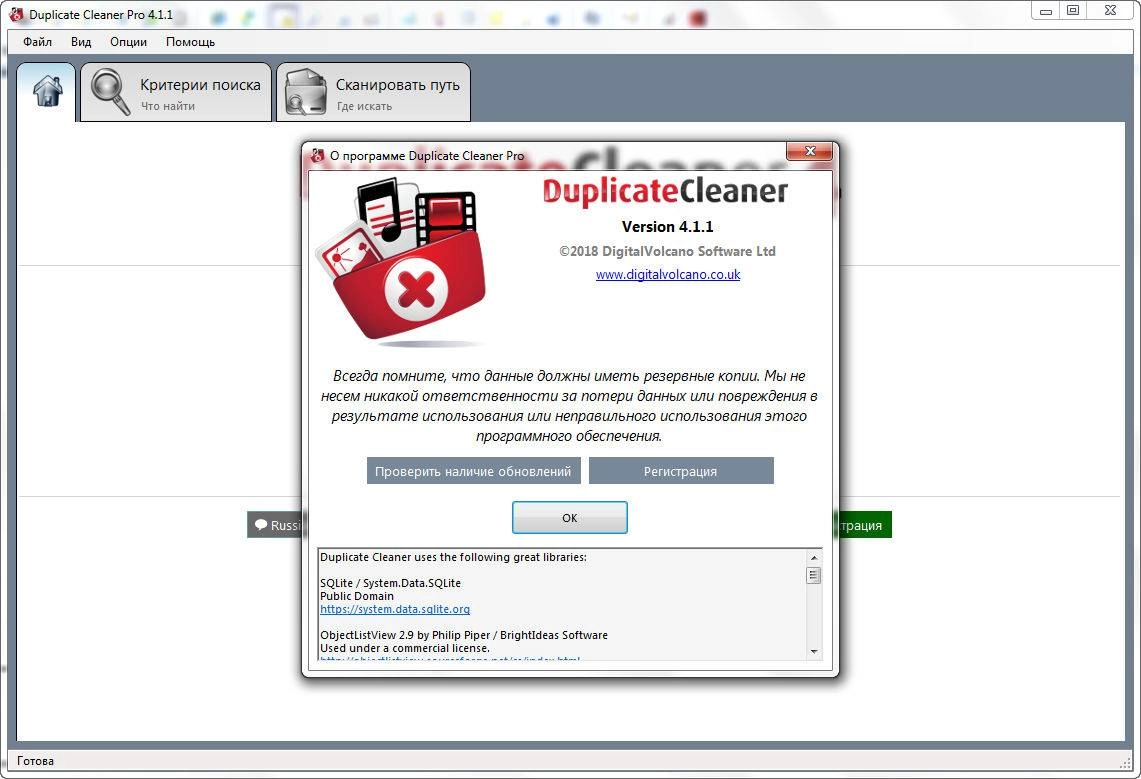This screenshot has height=779, width=1141.
Task: Click the SQLite / System.Data.SQLite line
Action: point(390,583)
